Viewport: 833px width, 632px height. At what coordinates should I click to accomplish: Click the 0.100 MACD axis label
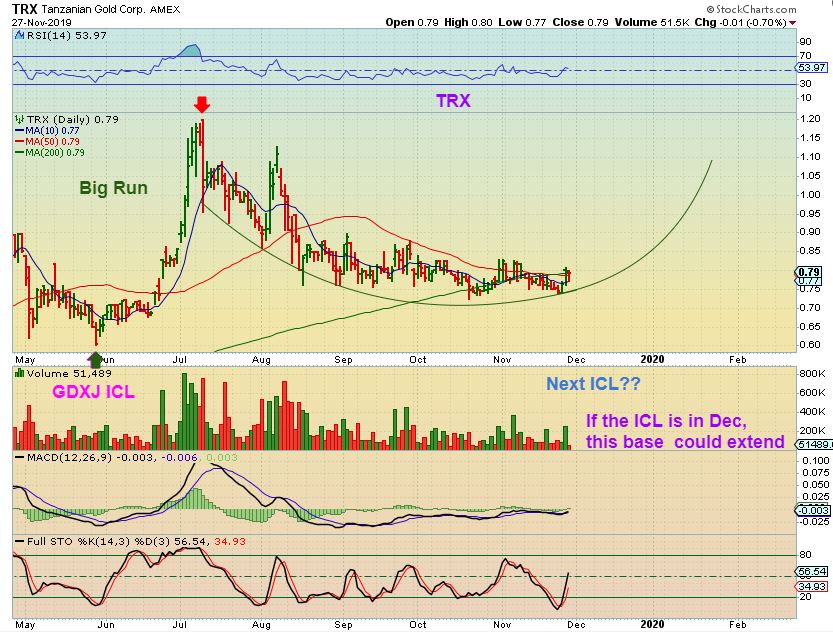click(813, 460)
